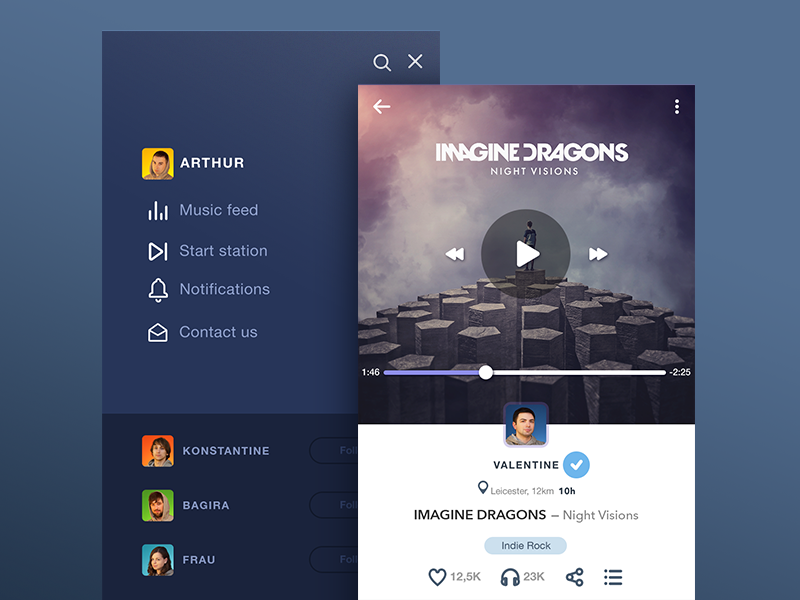
Task: Share the track via share icon
Action: 575,577
